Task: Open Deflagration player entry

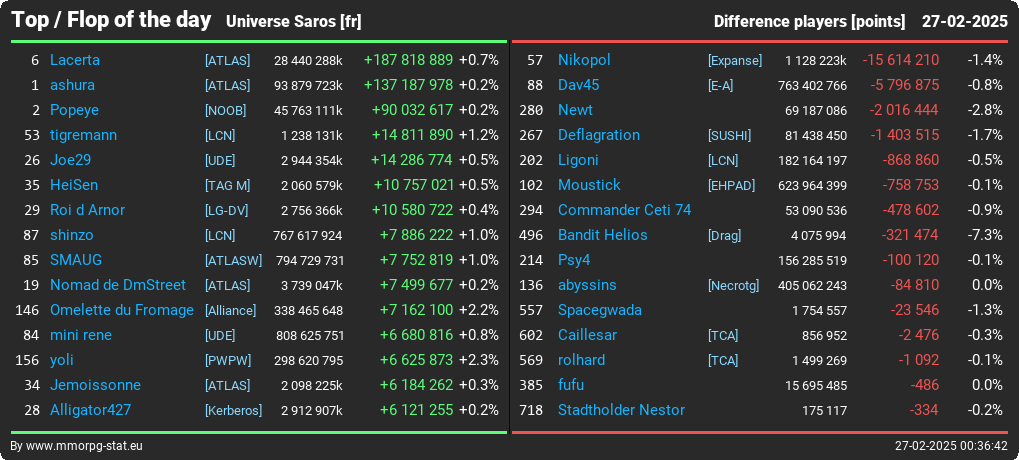Action: click(599, 135)
